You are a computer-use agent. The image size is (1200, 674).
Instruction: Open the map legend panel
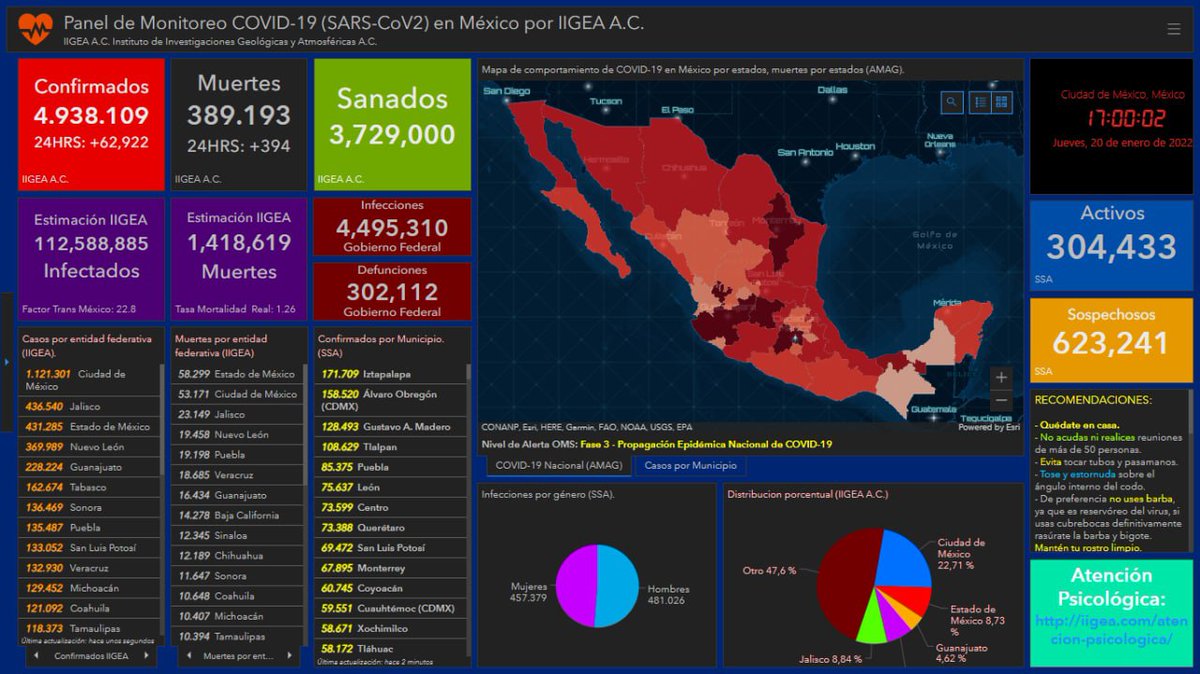pyautogui.click(x=980, y=102)
